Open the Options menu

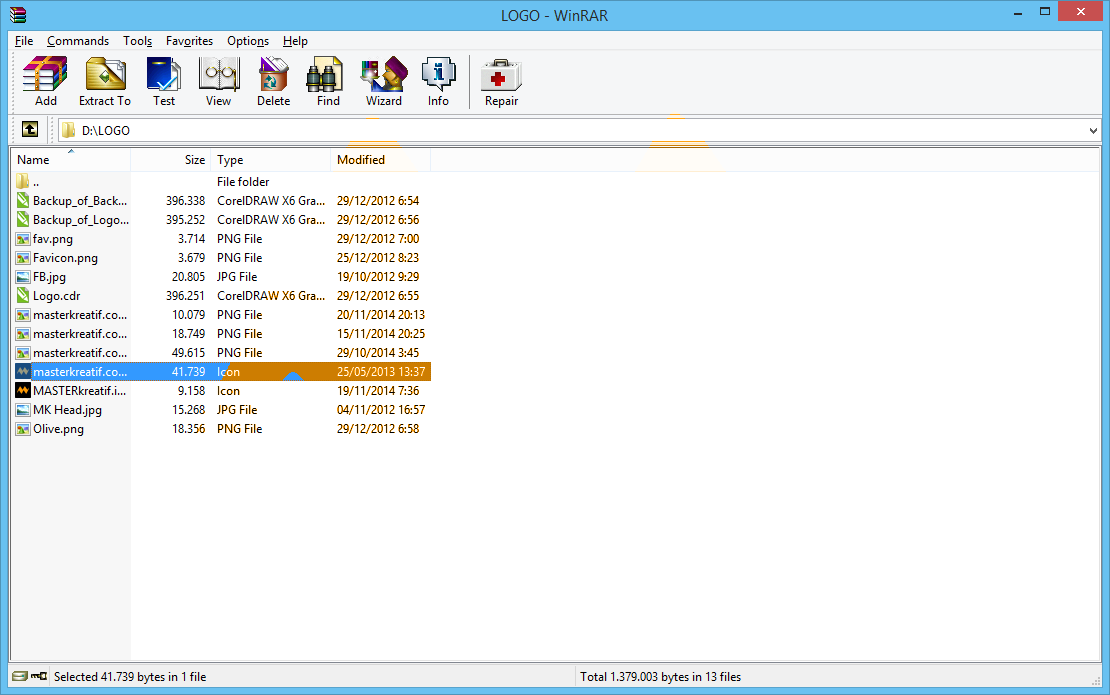(x=248, y=41)
